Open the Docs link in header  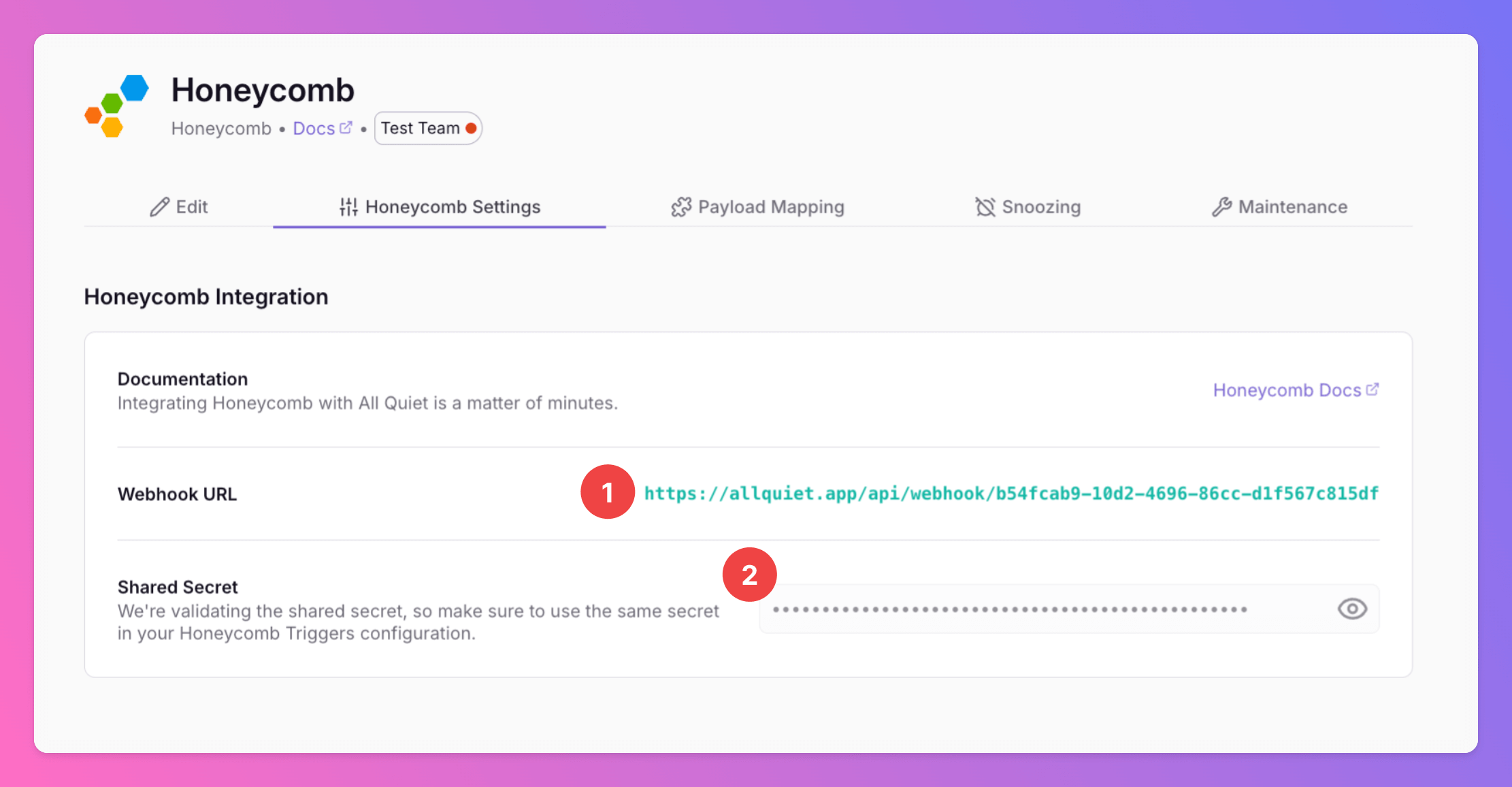314,128
